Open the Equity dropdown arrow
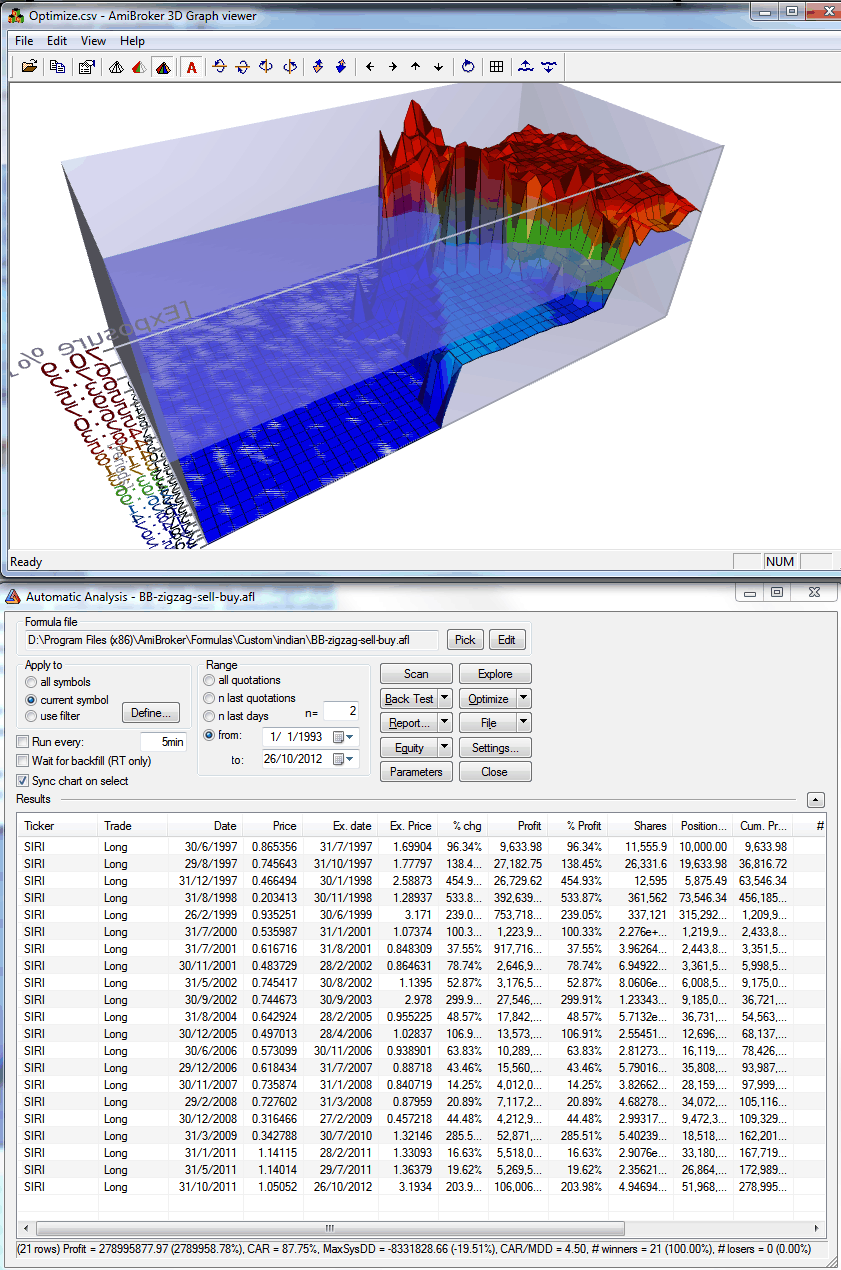Viewport: 841px width, 1270px height. pos(446,747)
